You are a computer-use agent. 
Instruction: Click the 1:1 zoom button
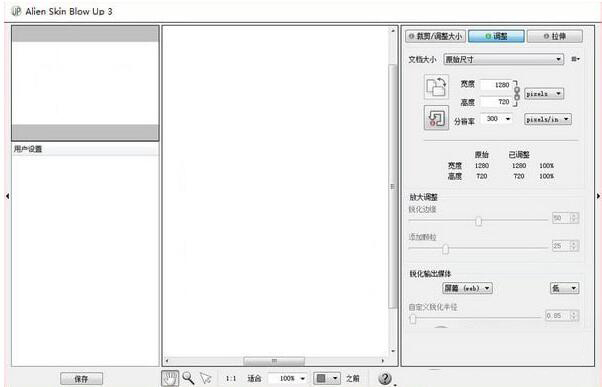tap(231, 379)
